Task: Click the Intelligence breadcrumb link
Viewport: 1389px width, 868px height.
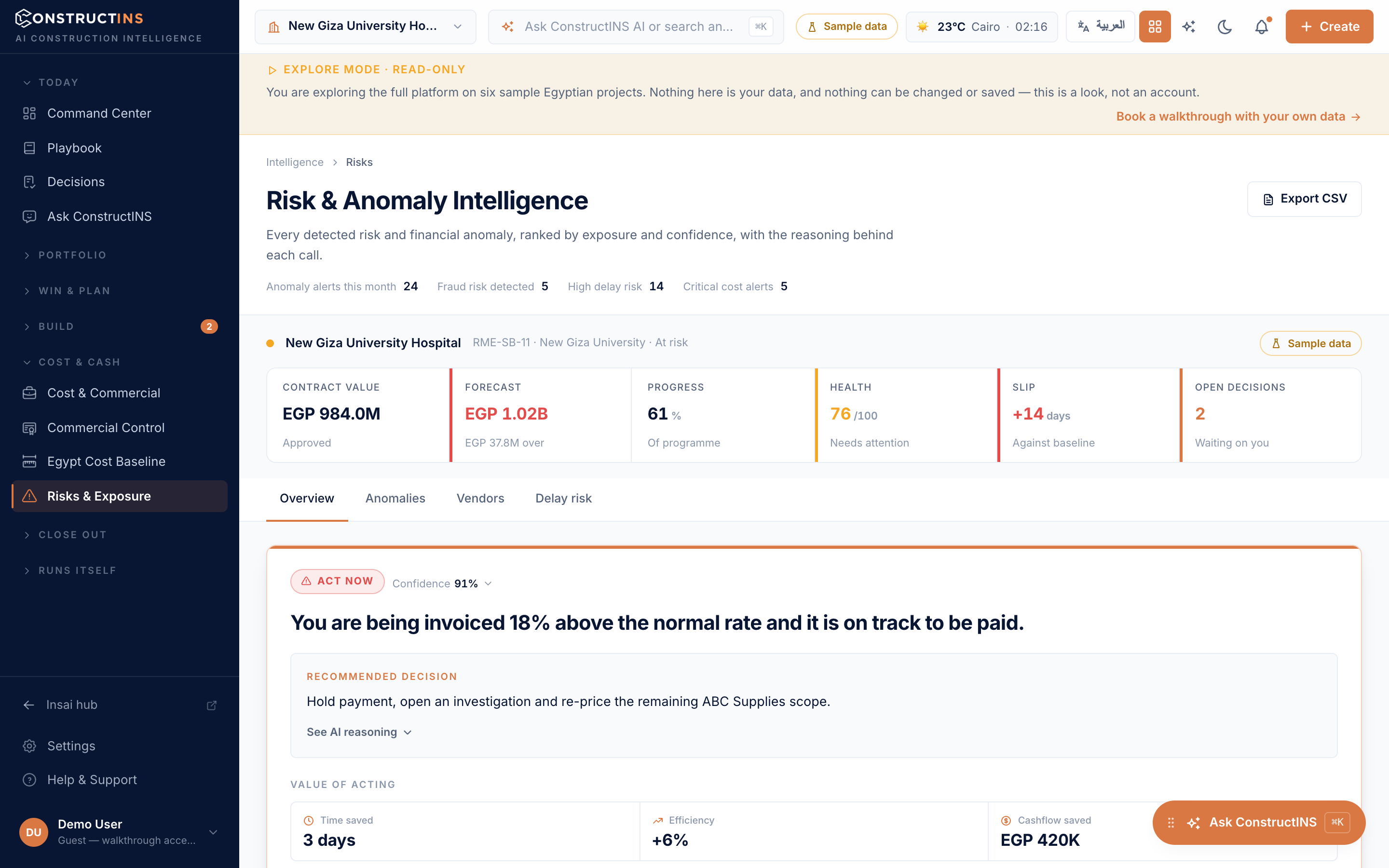Action: [x=295, y=162]
